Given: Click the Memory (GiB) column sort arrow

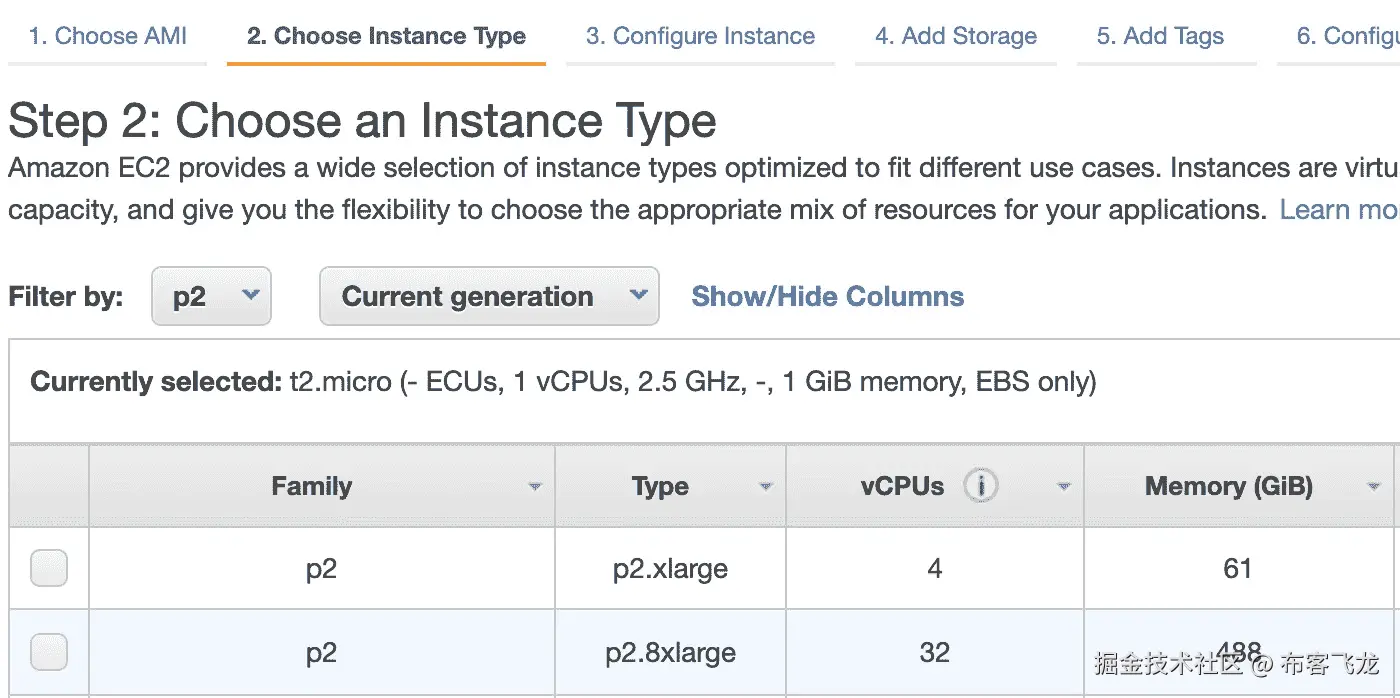Looking at the screenshot, I should 1374,487.
